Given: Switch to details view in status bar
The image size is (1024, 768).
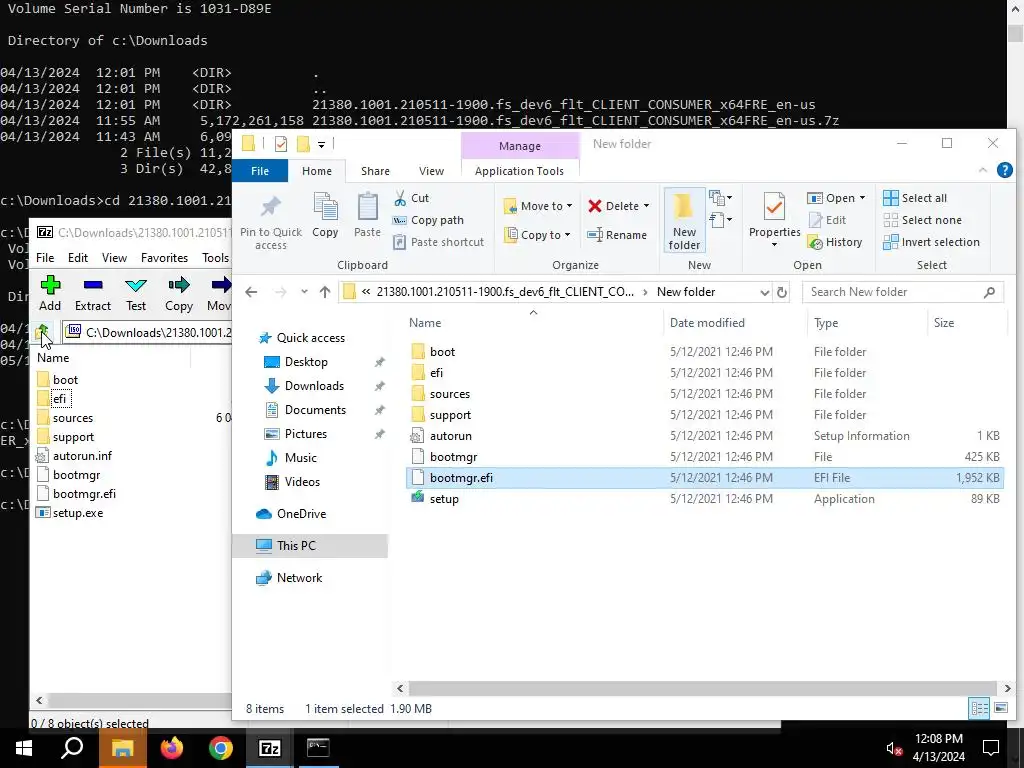Looking at the screenshot, I should pyautogui.click(x=979, y=708).
